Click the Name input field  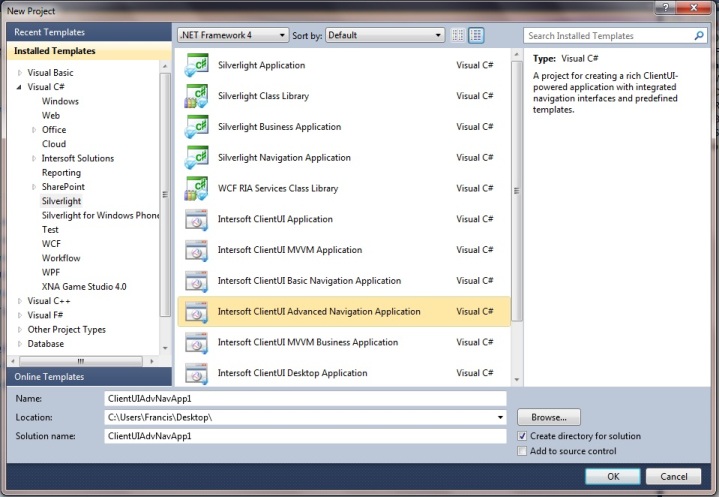[x=305, y=398]
